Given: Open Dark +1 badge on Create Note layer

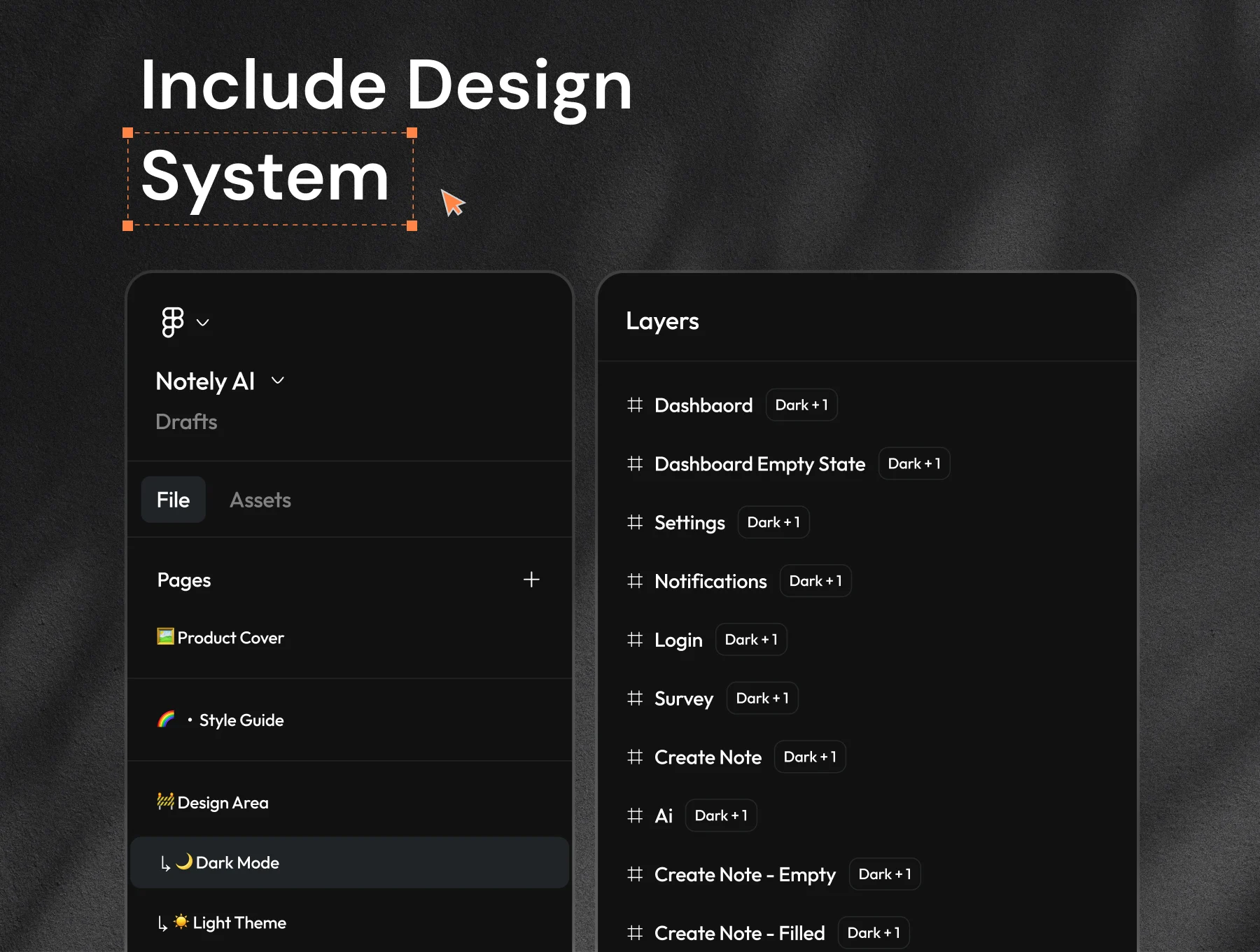Looking at the screenshot, I should (810, 757).
